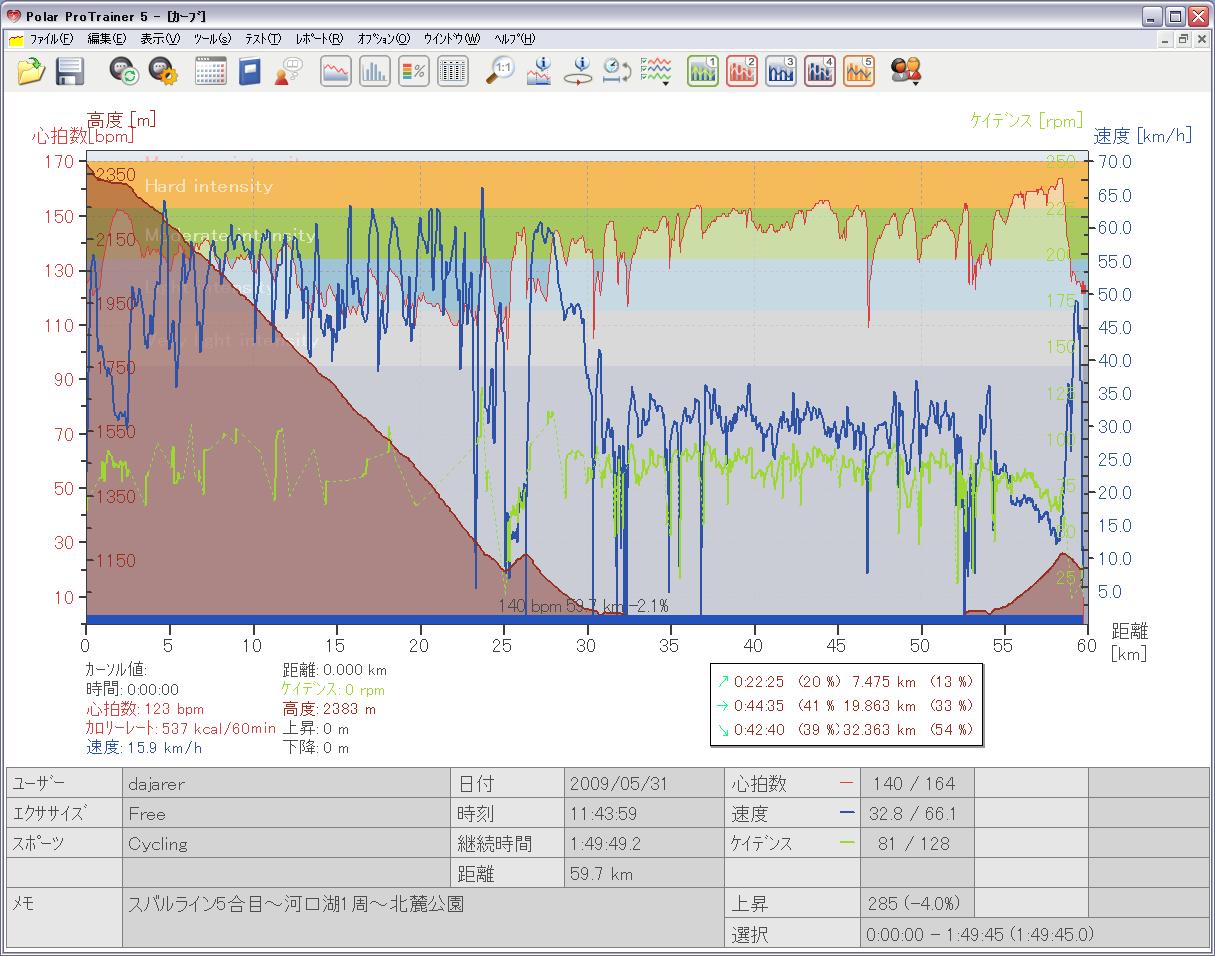The image size is (1215, 956).
Task: Open the curve selection checklist dropdown
Action: [655, 71]
